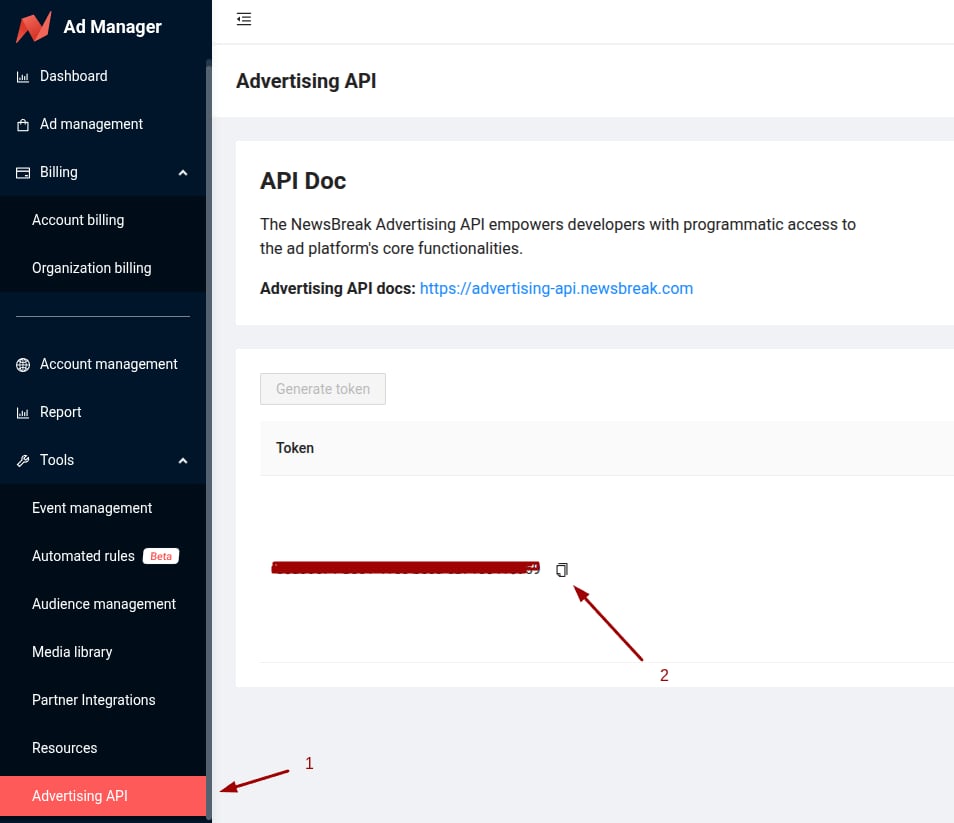Click the Advertising API page title
This screenshot has width=954, height=823.
click(306, 81)
